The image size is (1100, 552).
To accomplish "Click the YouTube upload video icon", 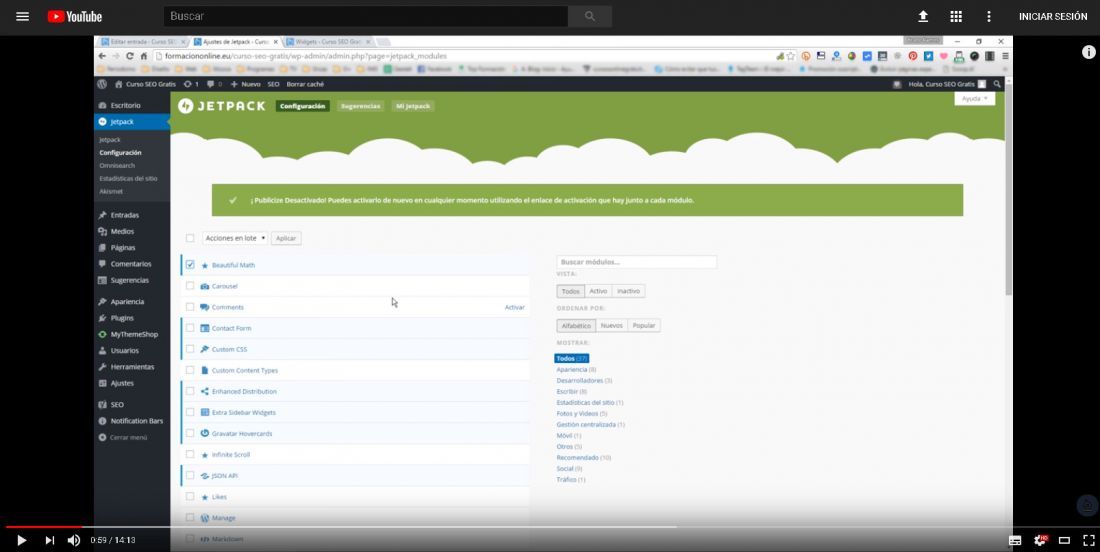I will point(923,16).
